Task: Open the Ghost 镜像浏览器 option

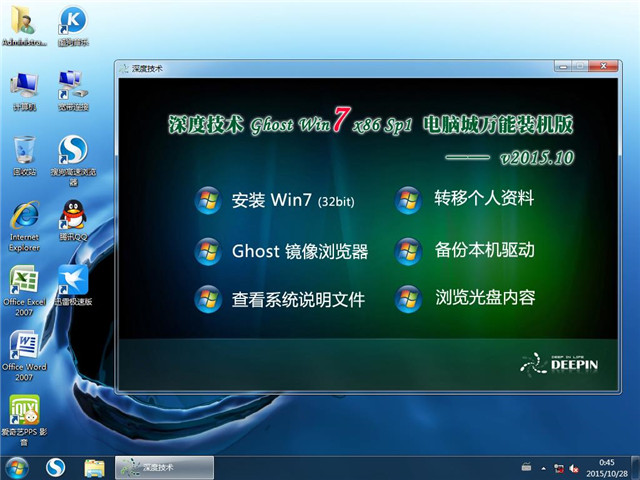Action: tap(300, 251)
